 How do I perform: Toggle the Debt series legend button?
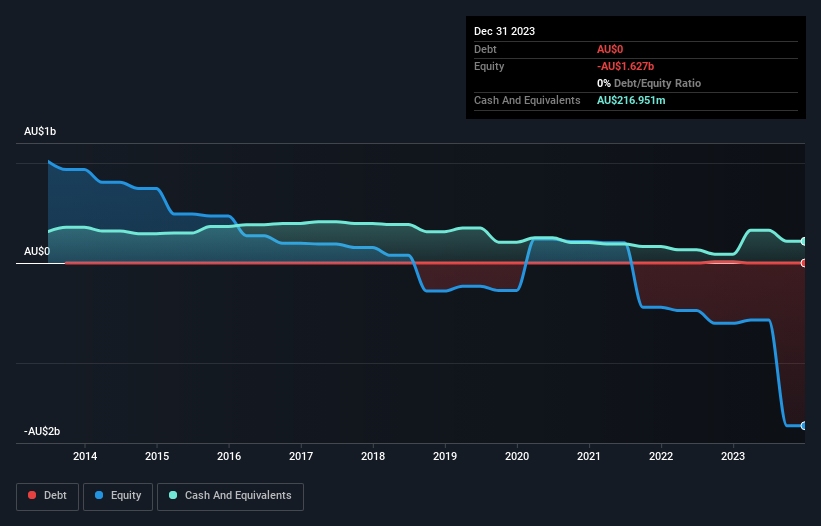click(48, 496)
